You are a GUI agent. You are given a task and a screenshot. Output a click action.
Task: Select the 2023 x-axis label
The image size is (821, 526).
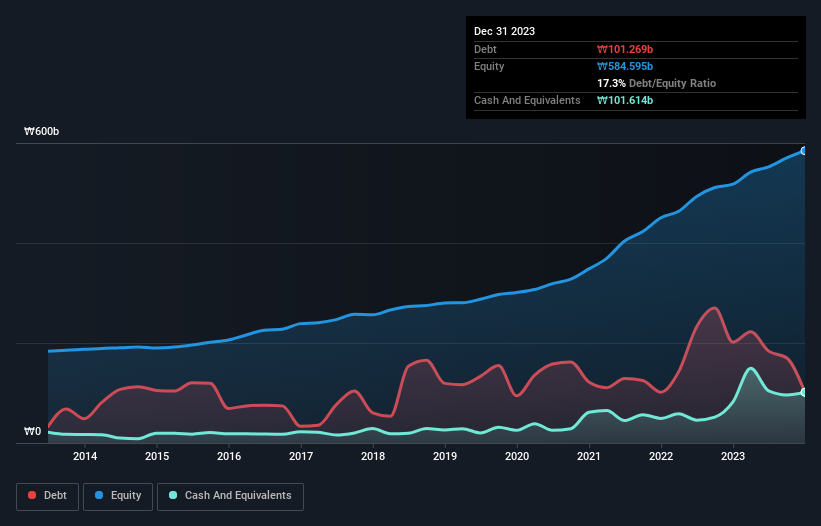[x=733, y=456]
